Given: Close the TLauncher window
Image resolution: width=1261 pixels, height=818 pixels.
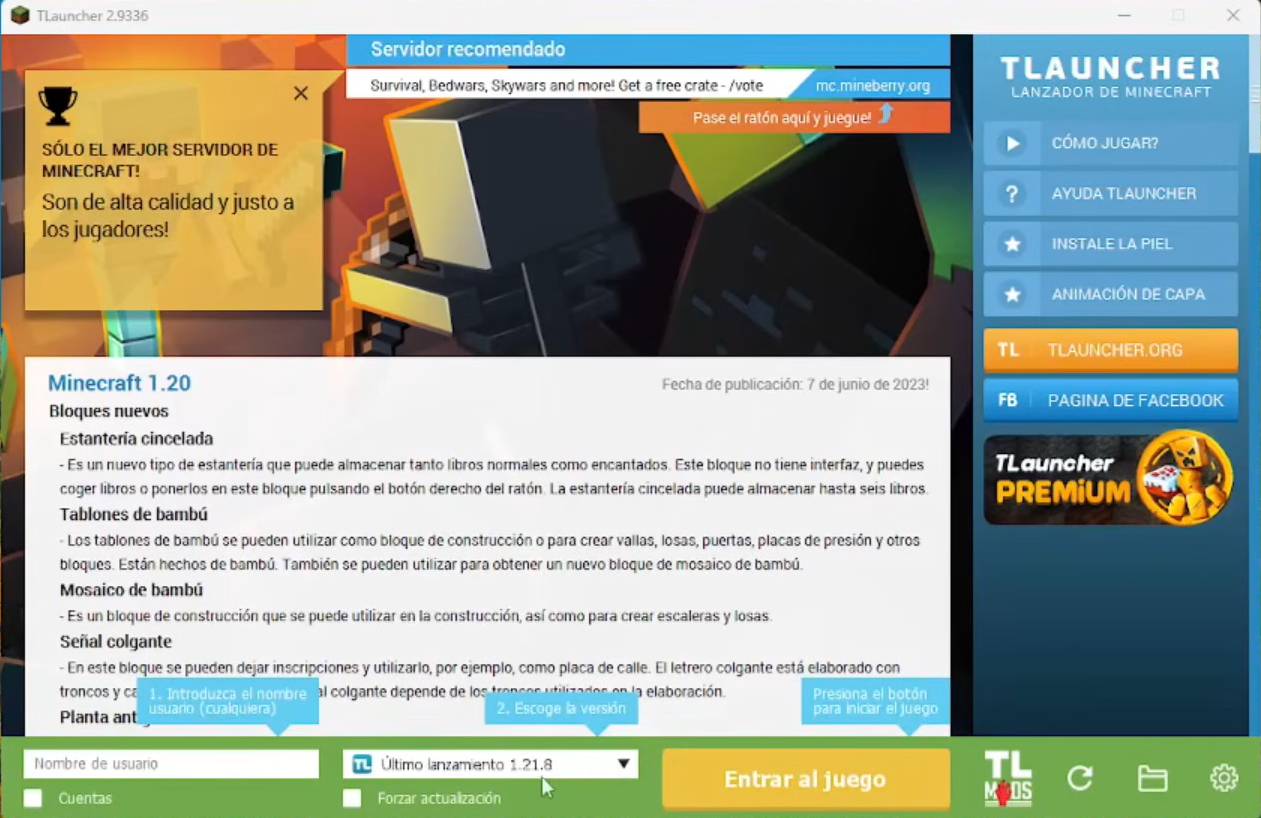Looking at the screenshot, I should (x=1233, y=16).
